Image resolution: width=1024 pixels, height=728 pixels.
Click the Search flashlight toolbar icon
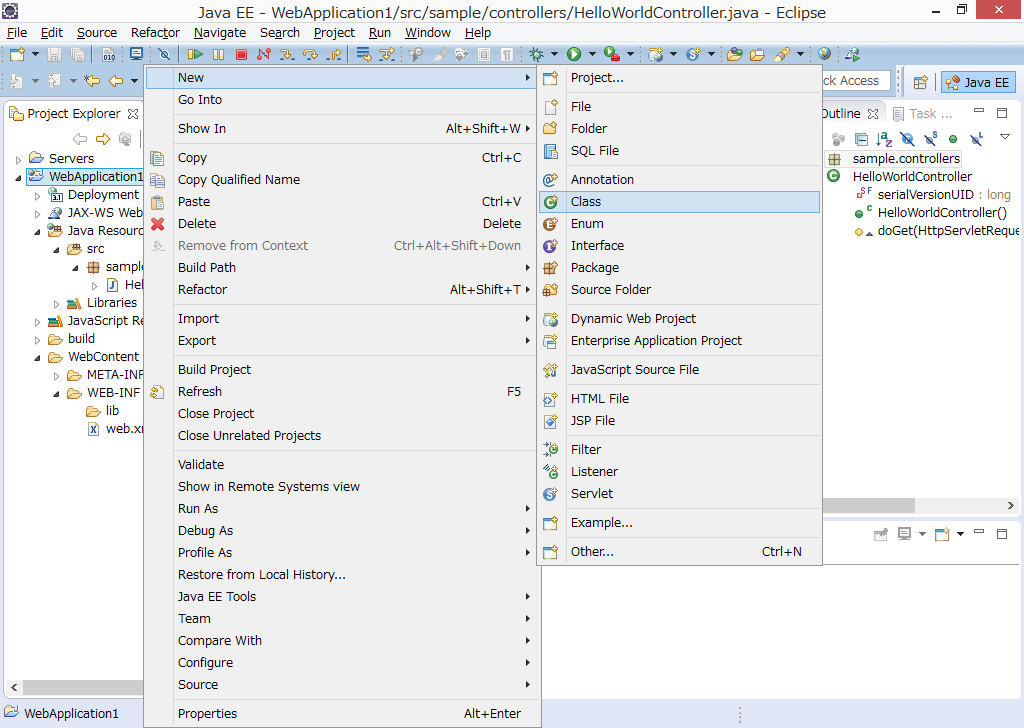pos(782,54)
